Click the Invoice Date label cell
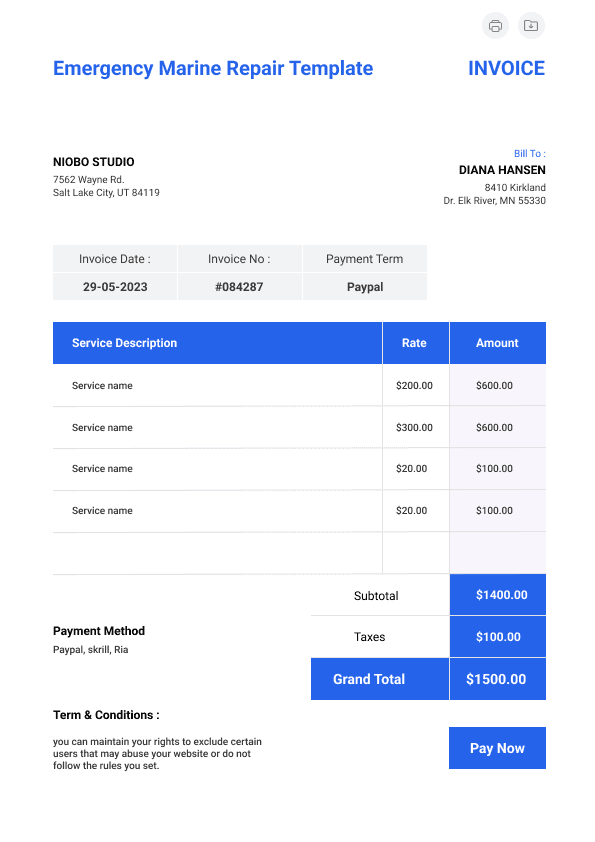This screenshot has height=842, width=595. 115,259
